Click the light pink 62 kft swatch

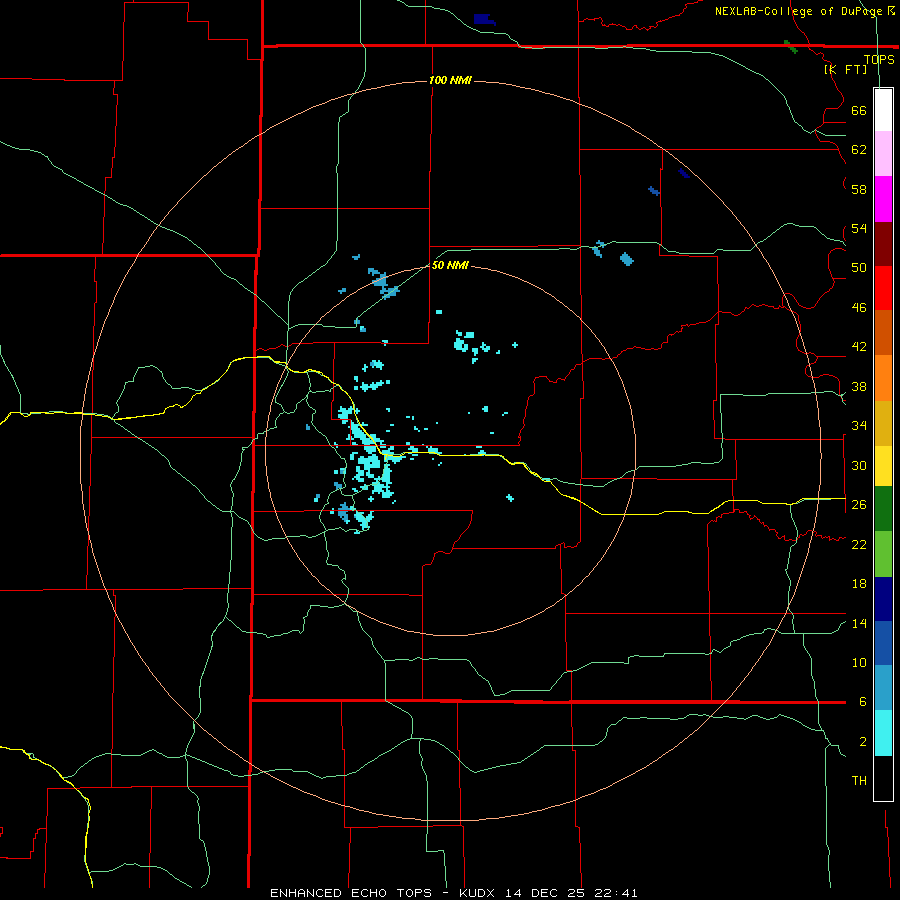tap(883, 153)
